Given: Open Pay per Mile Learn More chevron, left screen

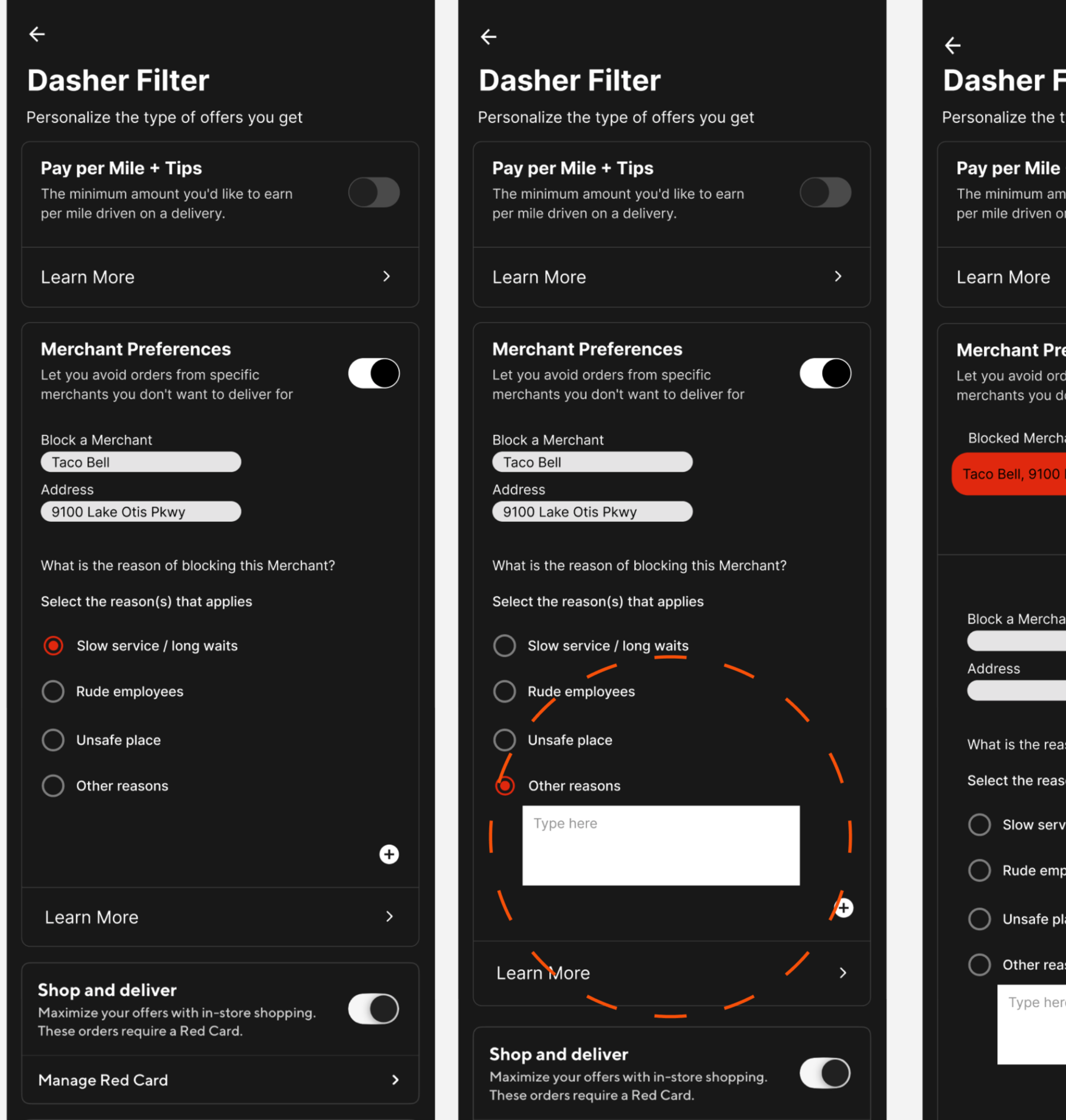Looking at the screenshot, I should click(387, 276).
